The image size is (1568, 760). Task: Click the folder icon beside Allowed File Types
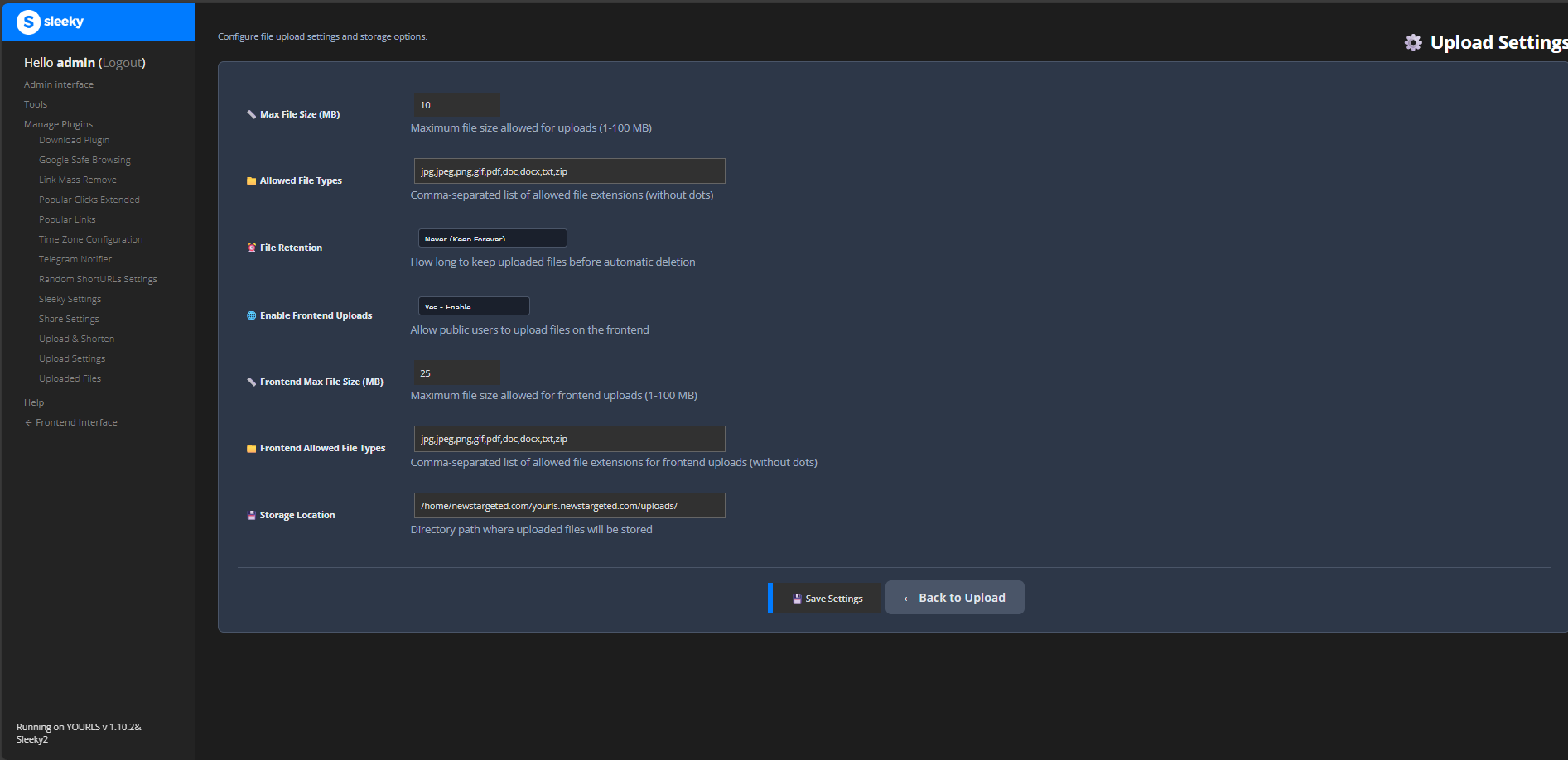[x=251, y=180]
